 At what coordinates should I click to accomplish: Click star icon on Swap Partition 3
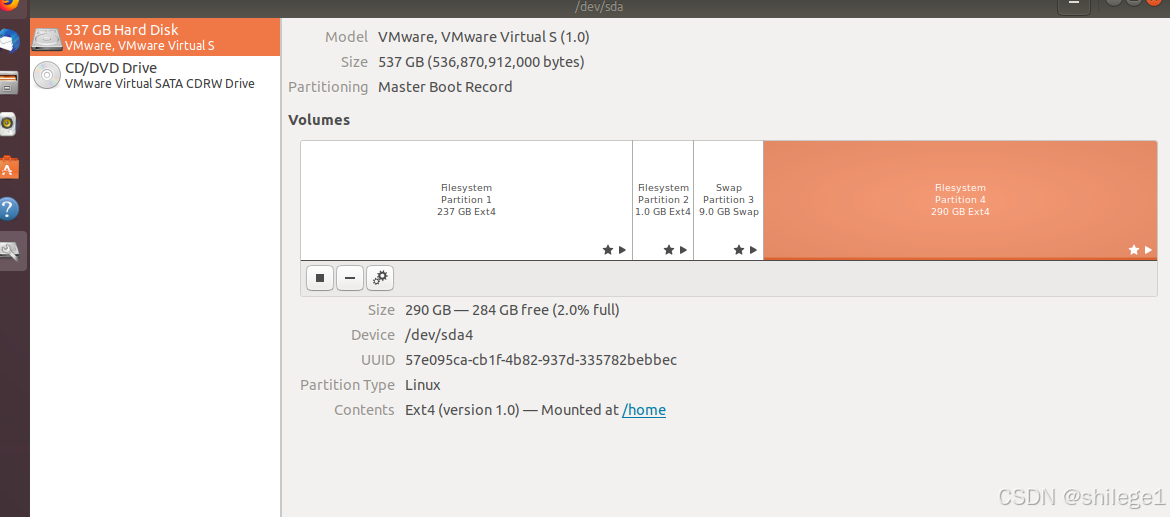739,250
